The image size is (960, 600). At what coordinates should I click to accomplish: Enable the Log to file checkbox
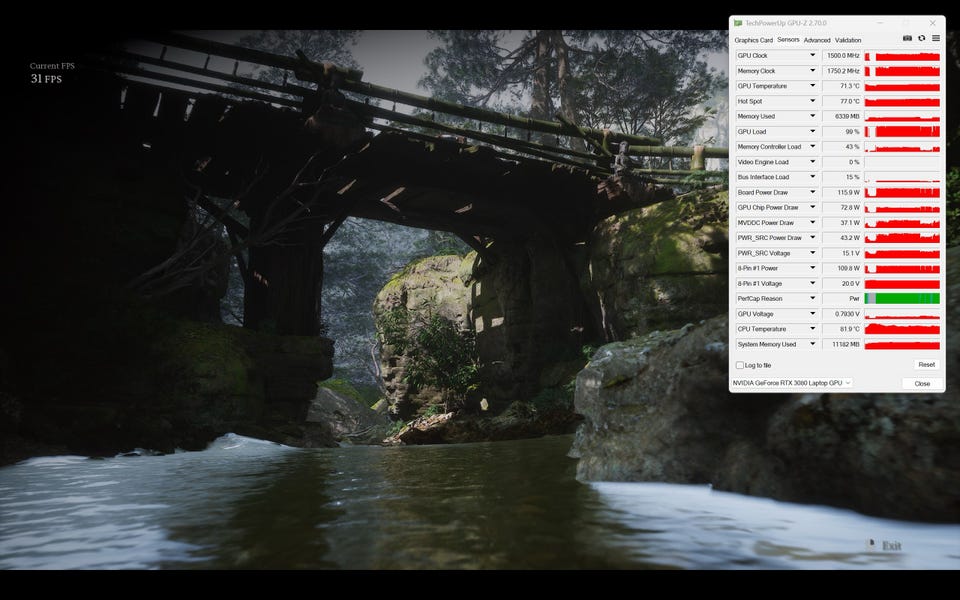tap(740, 366)
